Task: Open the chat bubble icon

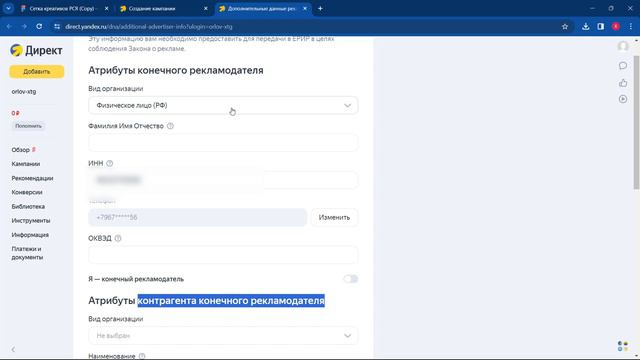Action: (623, 65)
